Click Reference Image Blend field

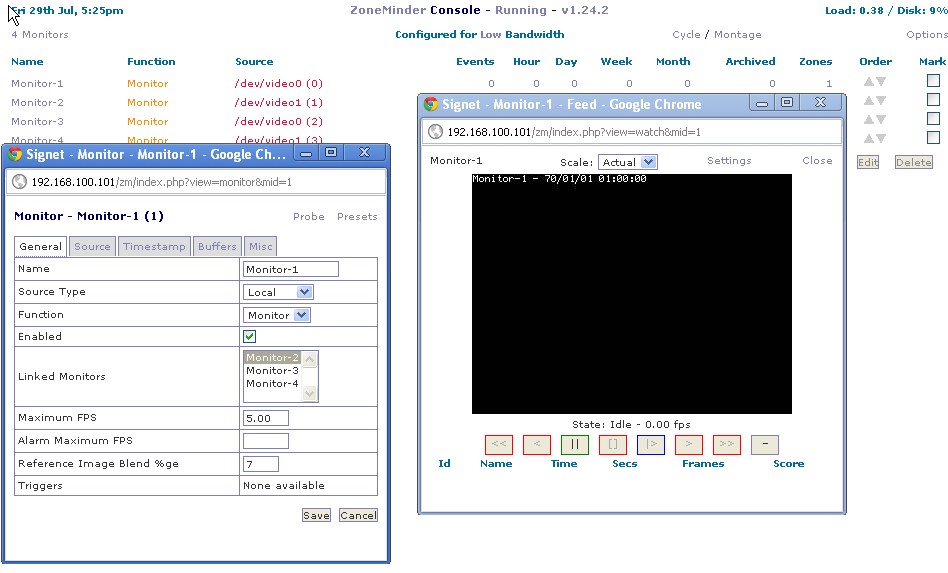pyautogui.click(x=261, y=464)
